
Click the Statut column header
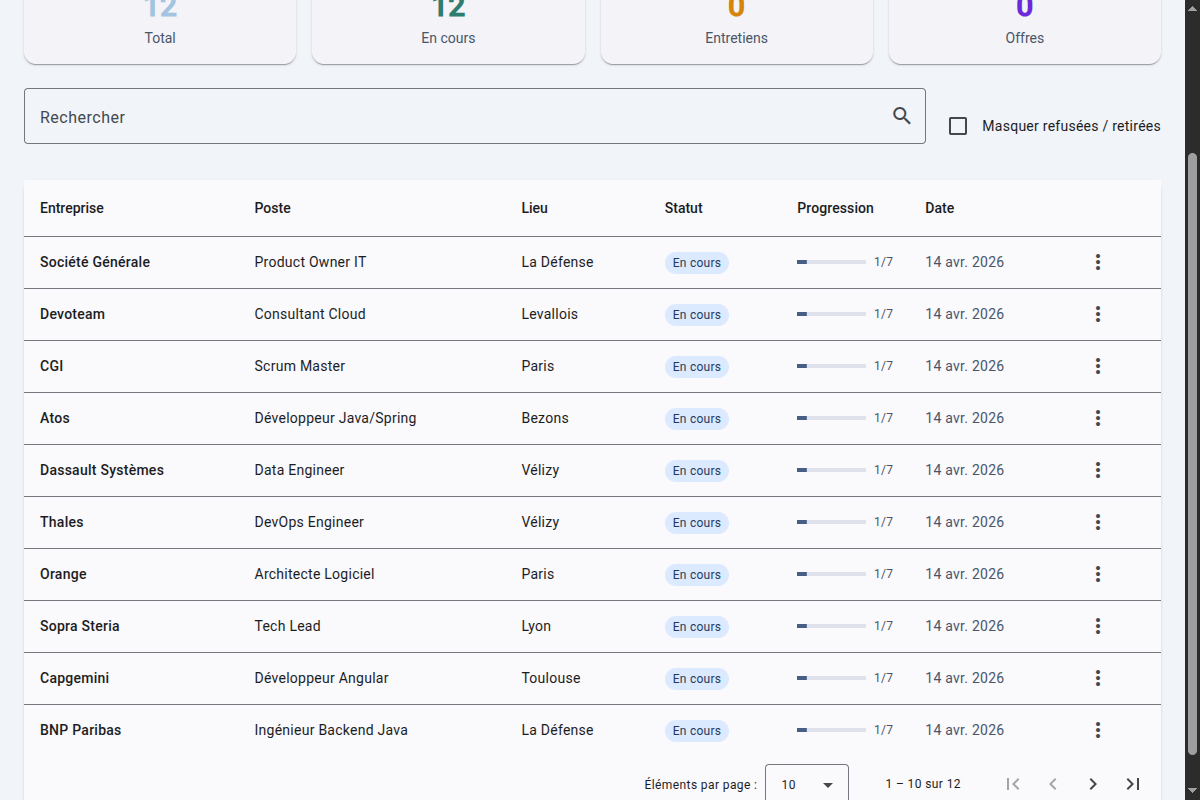683,208
